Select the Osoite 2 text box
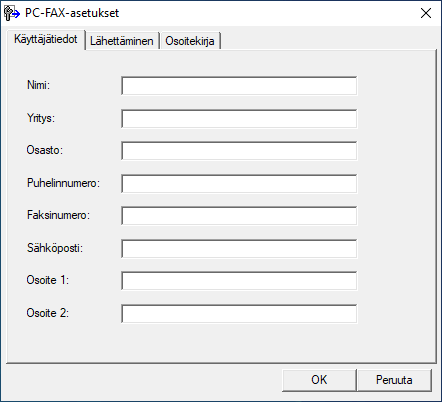Viewport: 442px width, 402px height. [x=239, y=313]
